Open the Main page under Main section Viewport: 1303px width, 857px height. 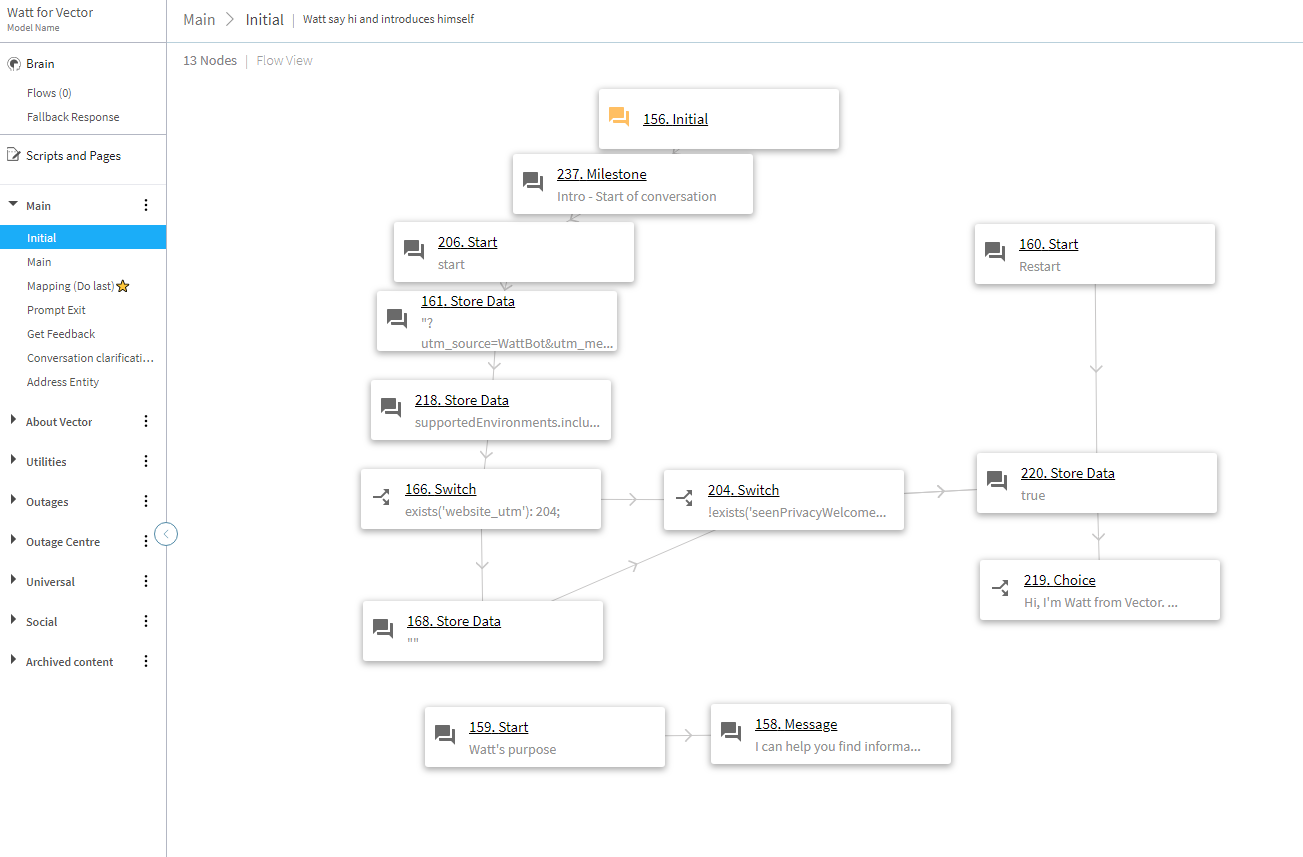click(39, 262)
